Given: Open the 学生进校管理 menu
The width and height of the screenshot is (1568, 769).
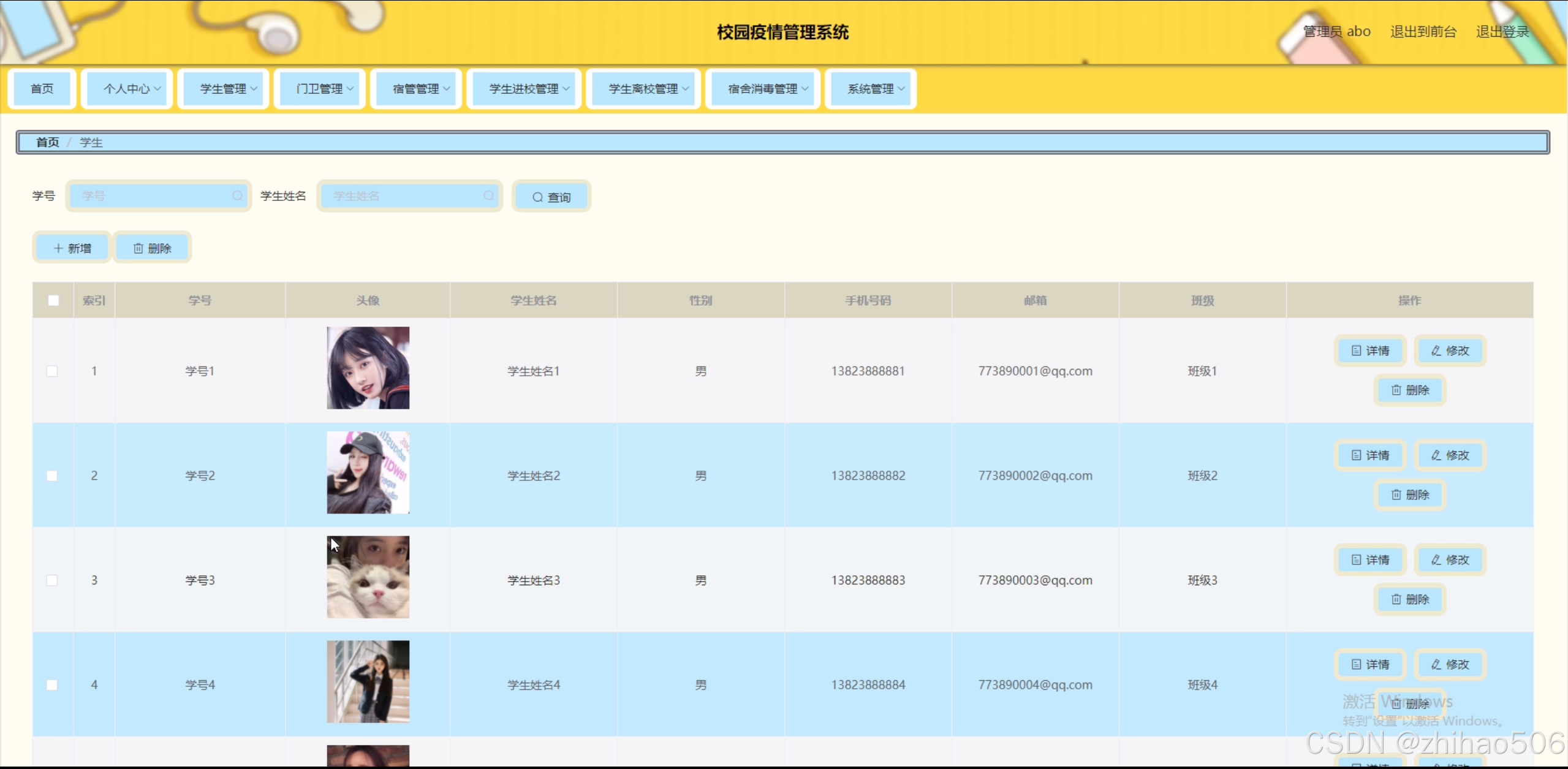Looking at the screenshot, I should [x=525, y=89].
